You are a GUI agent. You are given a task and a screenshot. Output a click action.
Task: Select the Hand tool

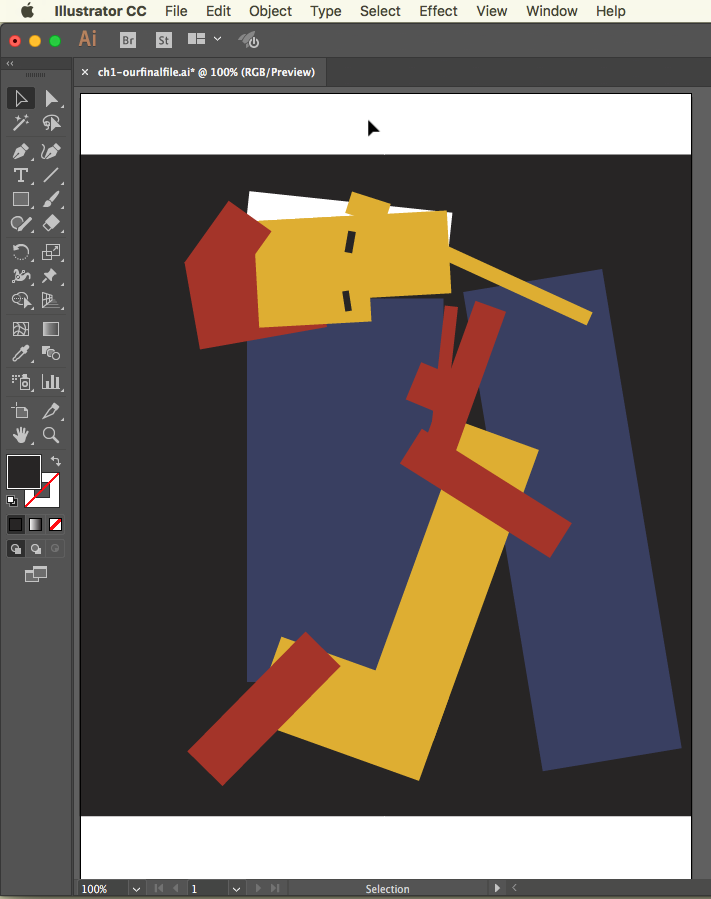point(20,435)
